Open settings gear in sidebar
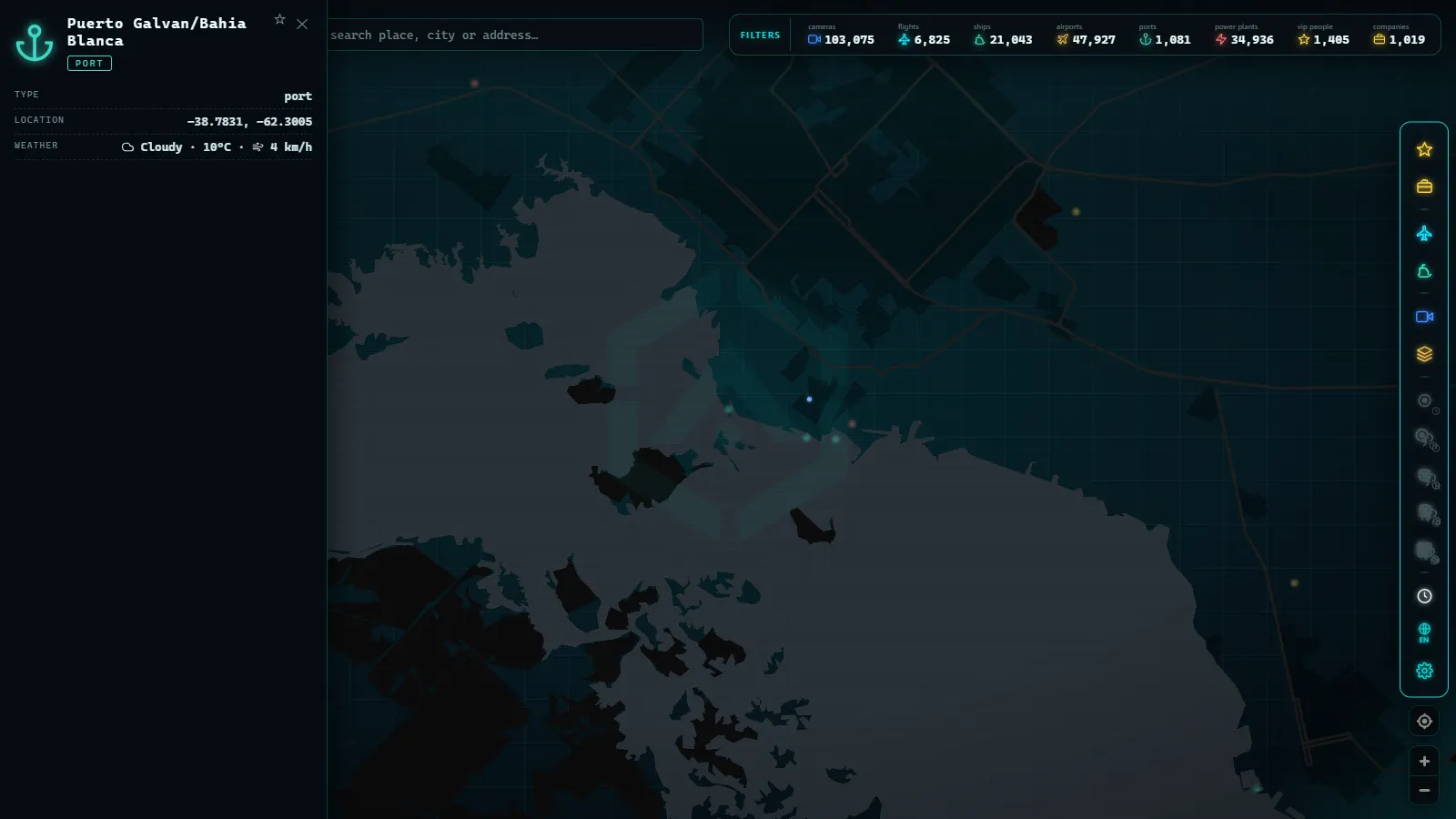The height and width of the screenshot is (819, 1456). pos(1424,671)
